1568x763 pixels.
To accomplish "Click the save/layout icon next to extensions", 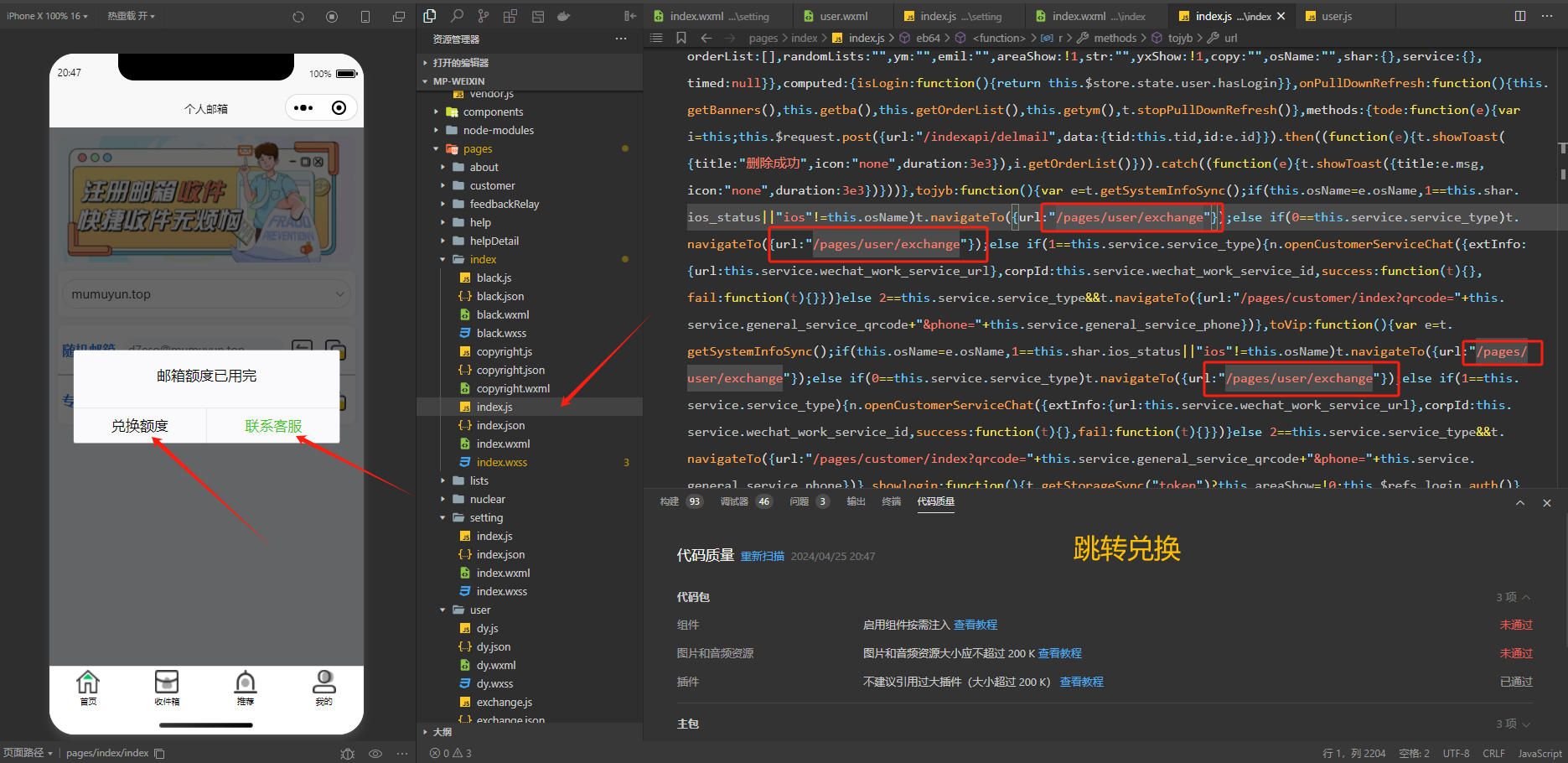I will tap(537, 15).
